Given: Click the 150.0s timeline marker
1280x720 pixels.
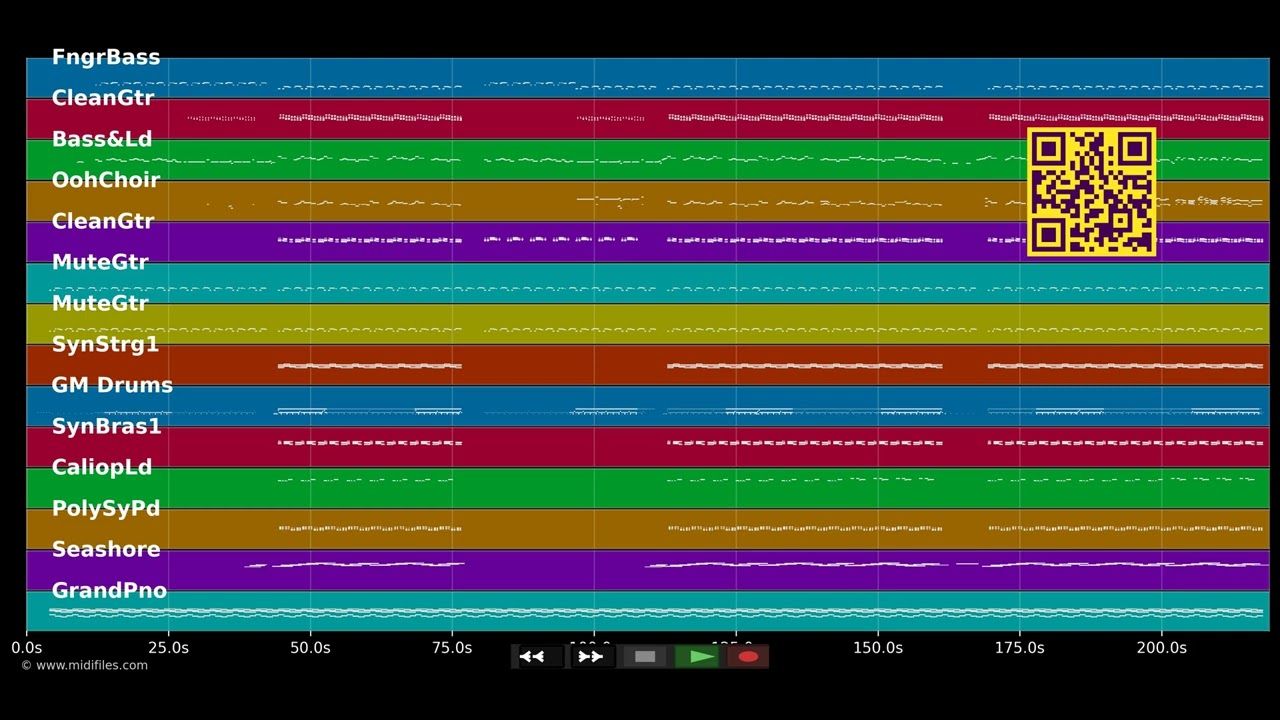Looking at the screenshot, I should click(x=878, y=648).
